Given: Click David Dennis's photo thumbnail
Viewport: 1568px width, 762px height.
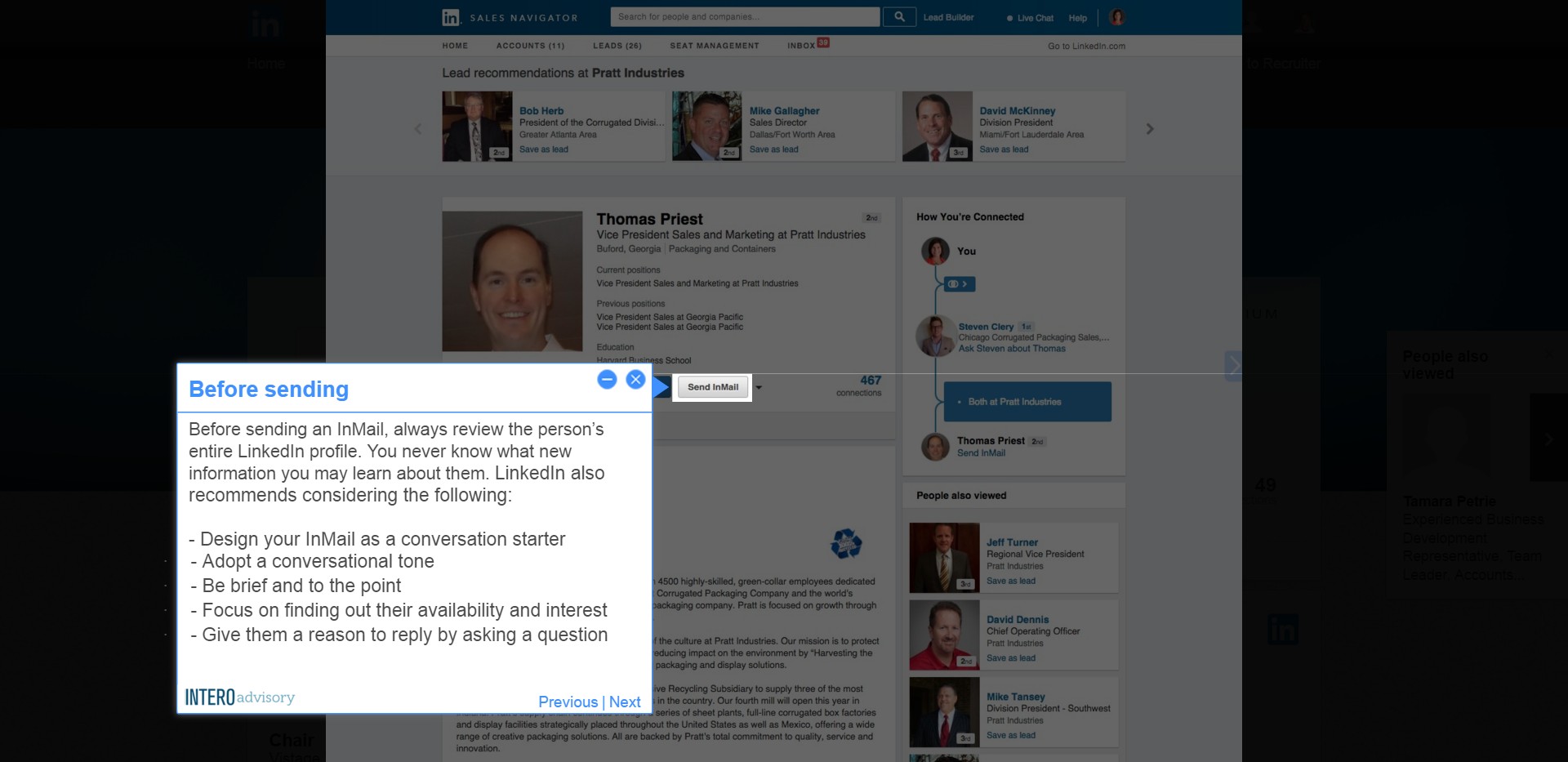Looking at the screenshot, I should (944, 635).
